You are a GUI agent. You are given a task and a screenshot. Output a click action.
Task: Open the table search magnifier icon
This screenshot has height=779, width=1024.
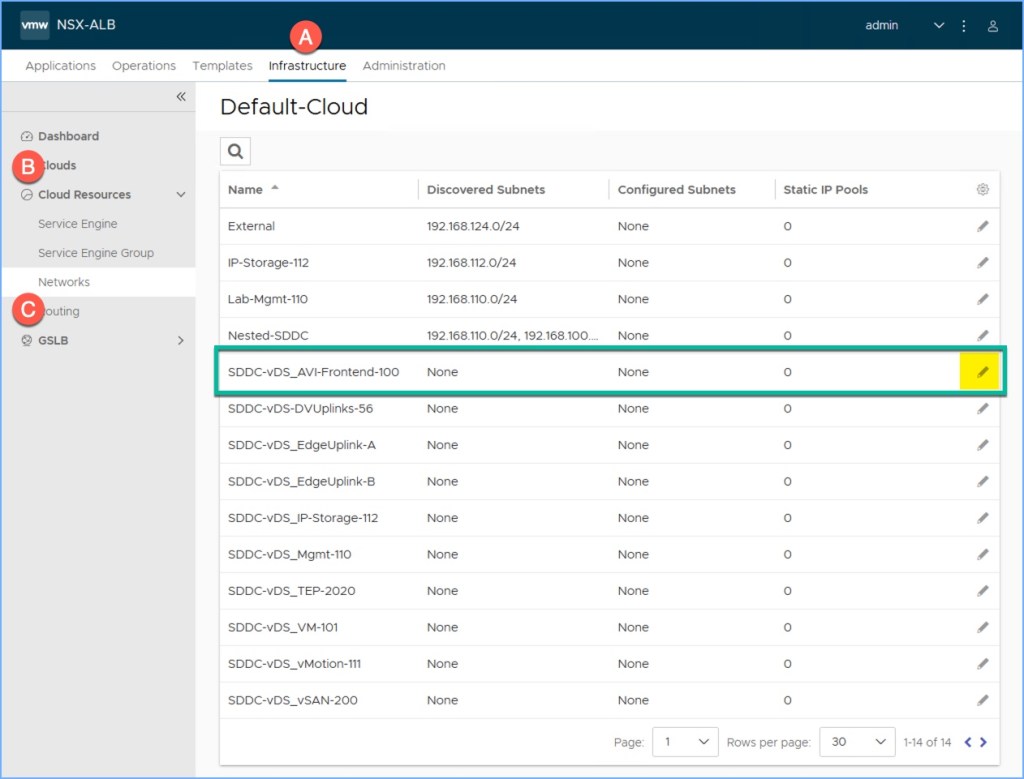235,151
